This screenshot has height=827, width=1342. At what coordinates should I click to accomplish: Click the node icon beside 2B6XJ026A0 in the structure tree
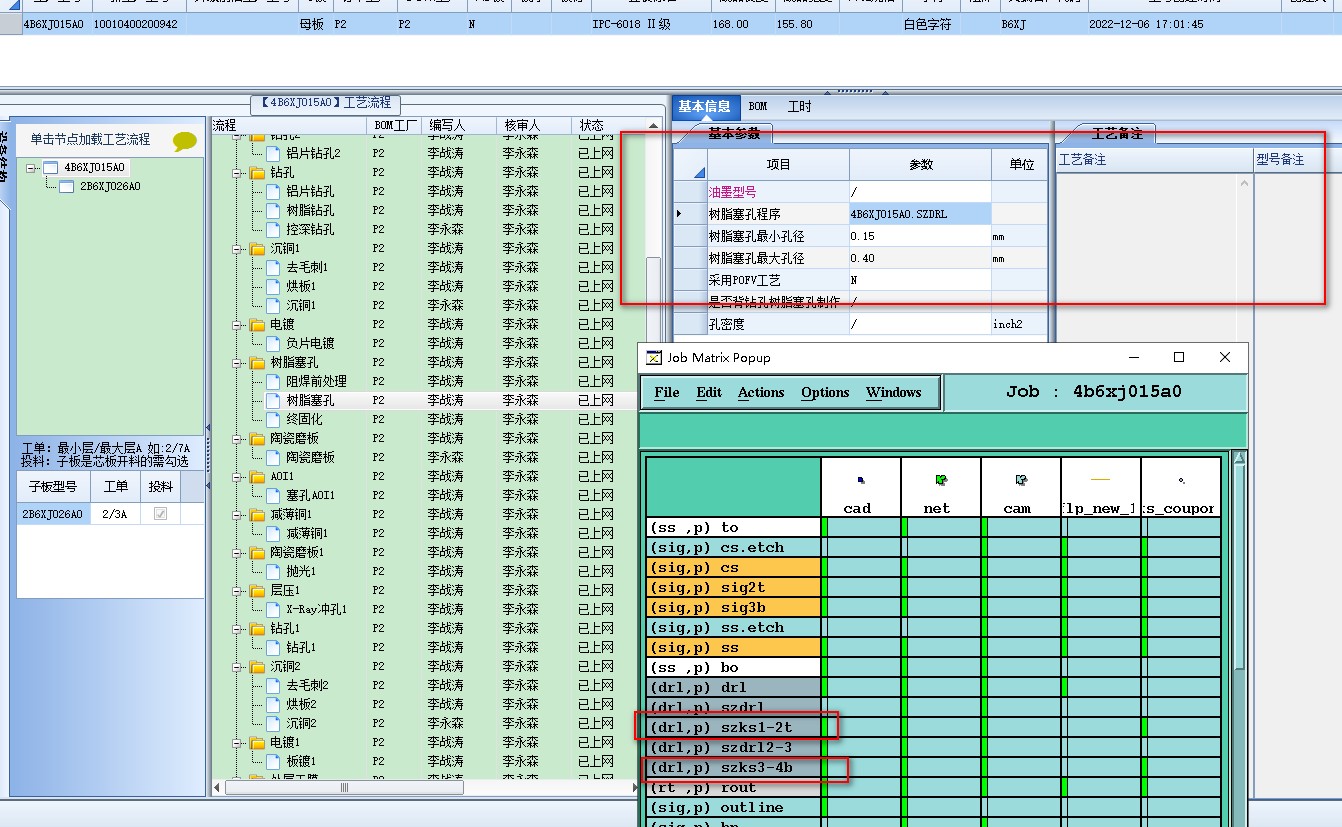pos(66,187)
